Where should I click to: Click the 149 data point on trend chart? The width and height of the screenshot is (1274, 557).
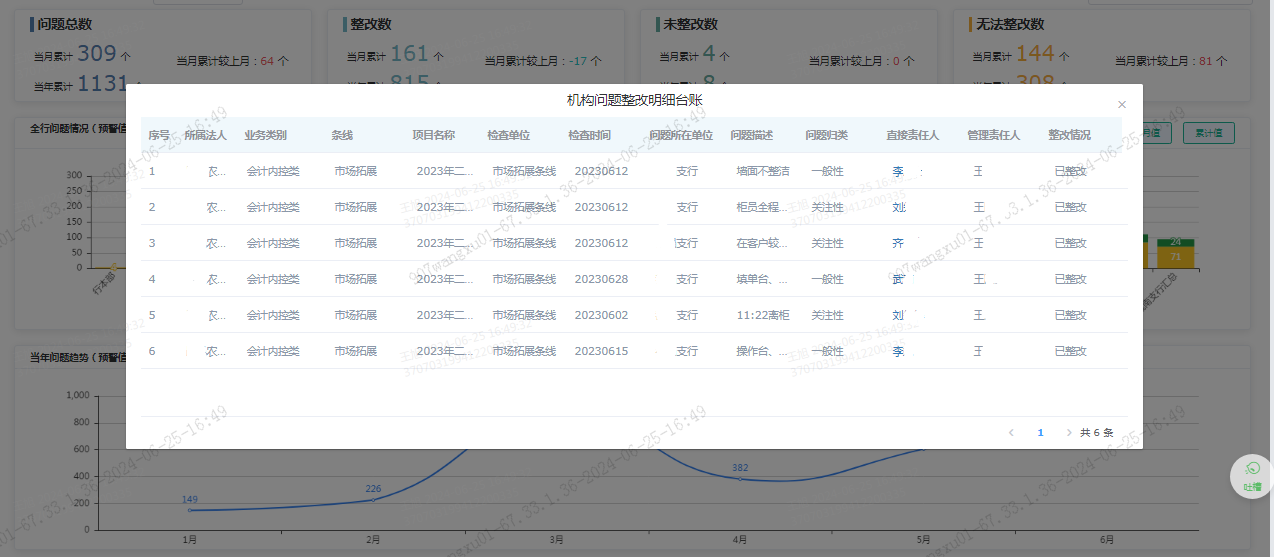coord(189,509)
